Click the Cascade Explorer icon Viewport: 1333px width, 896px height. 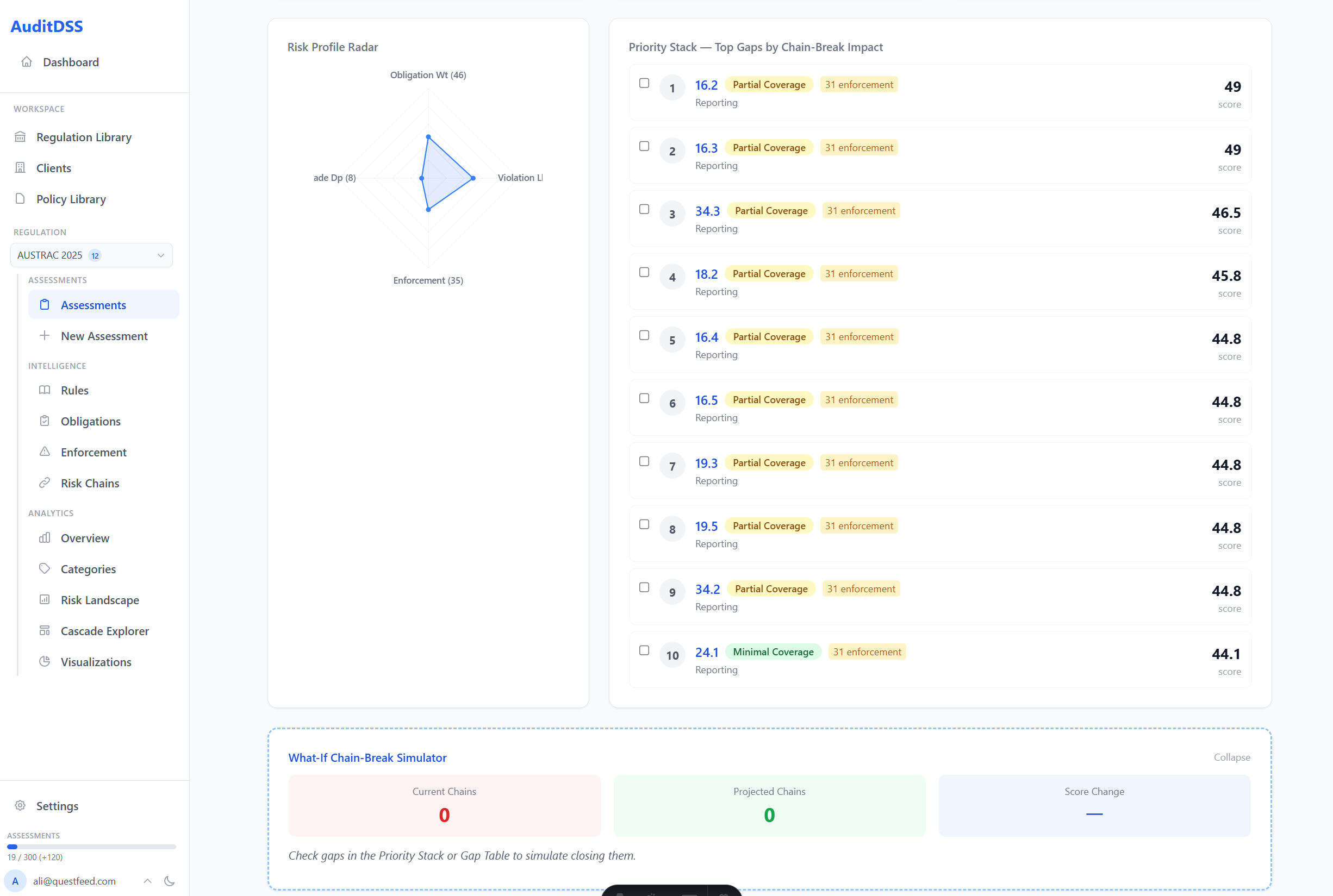point(45,631)
